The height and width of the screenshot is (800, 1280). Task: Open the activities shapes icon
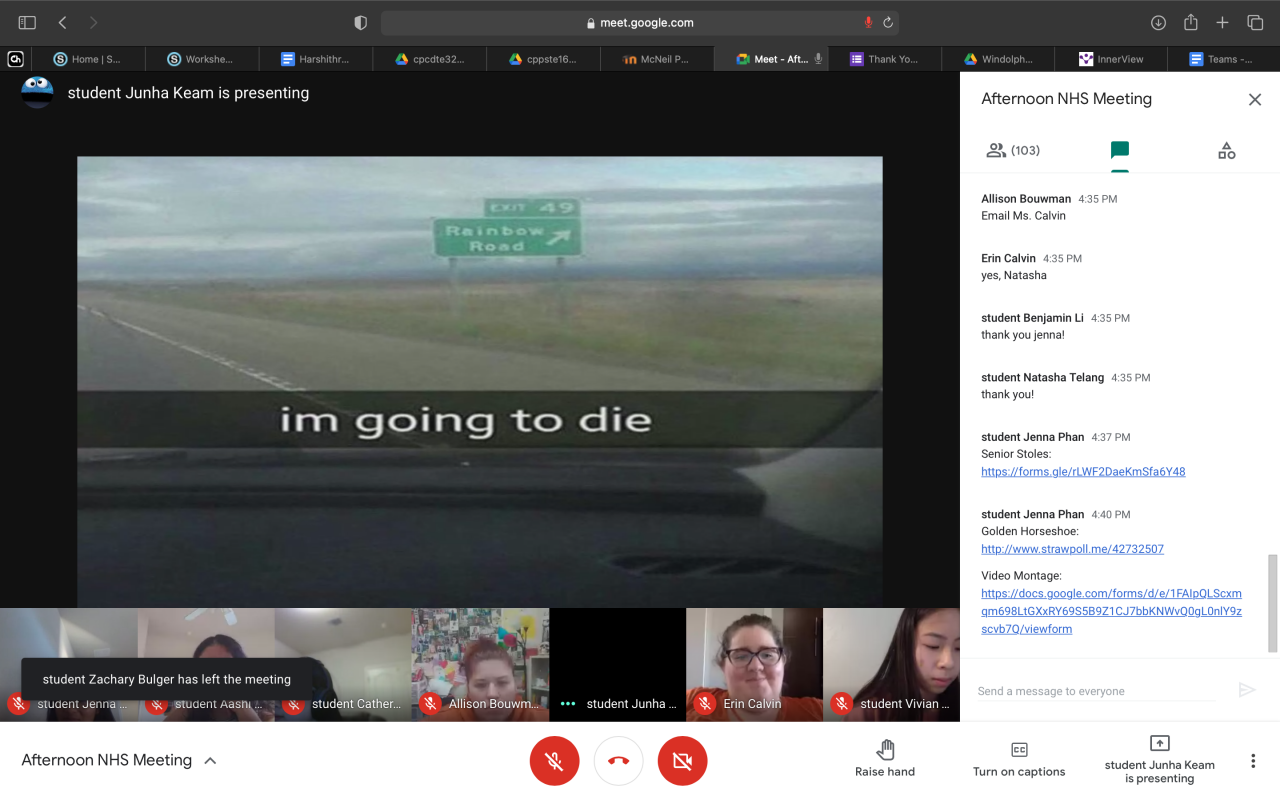[x=1226, y=151]
